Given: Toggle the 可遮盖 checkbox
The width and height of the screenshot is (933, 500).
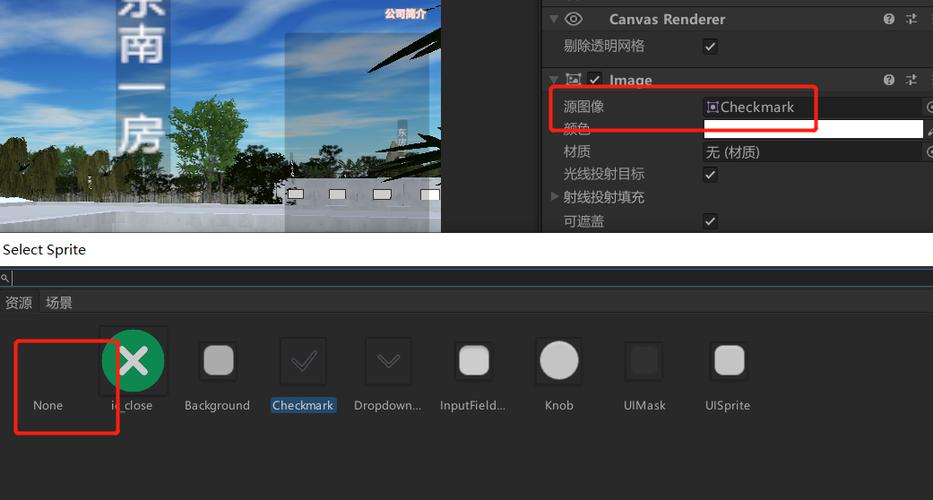Looking at the screenshot, I should [710, 221].
